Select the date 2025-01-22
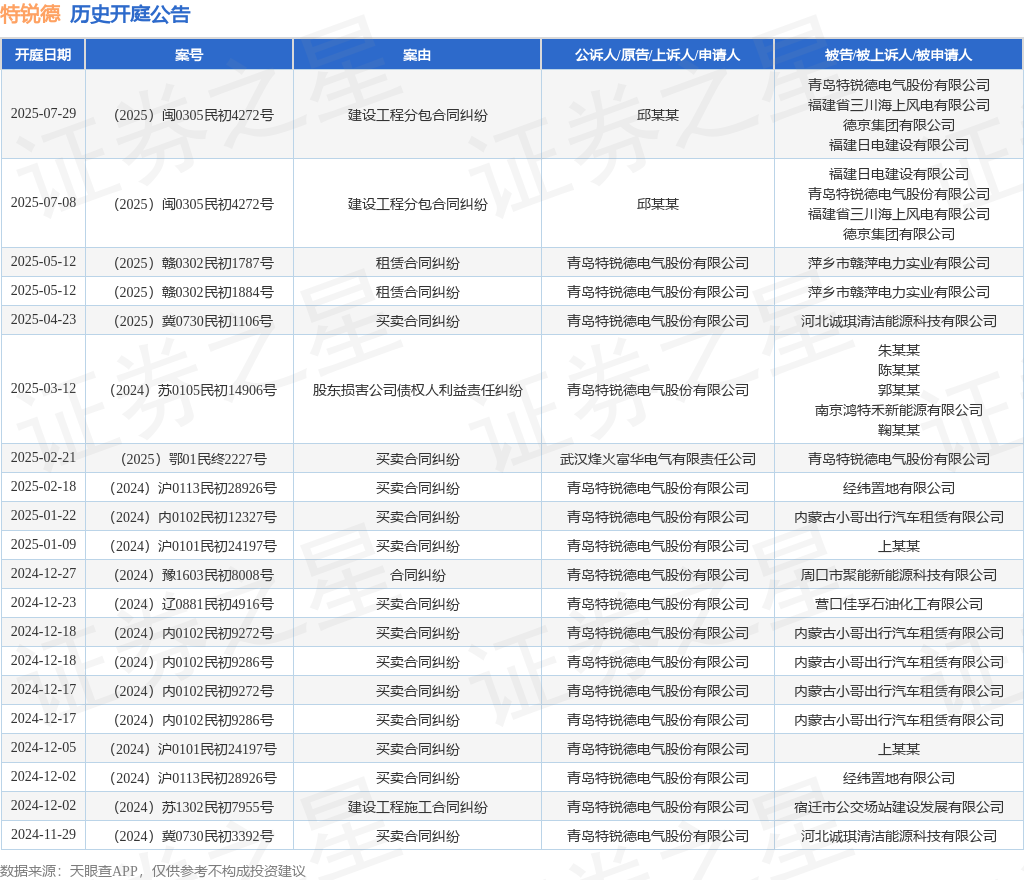Image resolution: width=1024 pixels, height=880 pixels. (43, 516)
